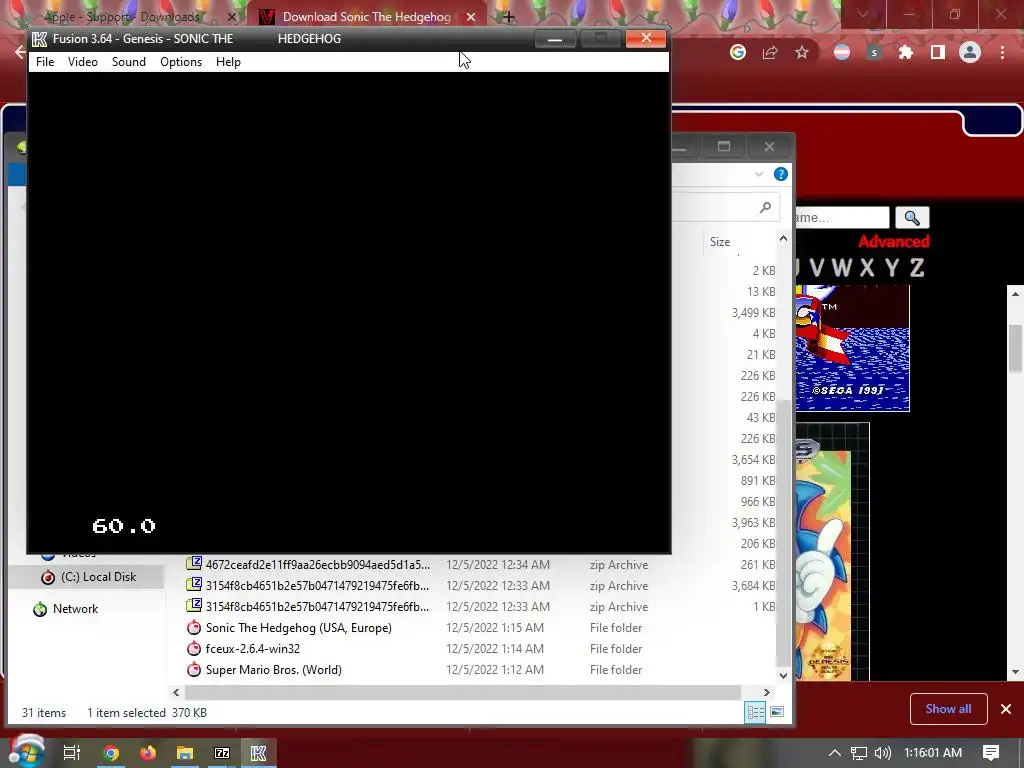
Task: Open the volume control in system tray
Action: coord(882,753)
